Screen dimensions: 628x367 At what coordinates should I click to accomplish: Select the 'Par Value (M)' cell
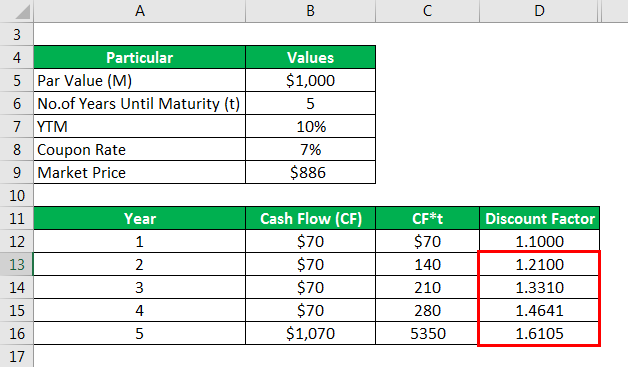tap(139, 81)
